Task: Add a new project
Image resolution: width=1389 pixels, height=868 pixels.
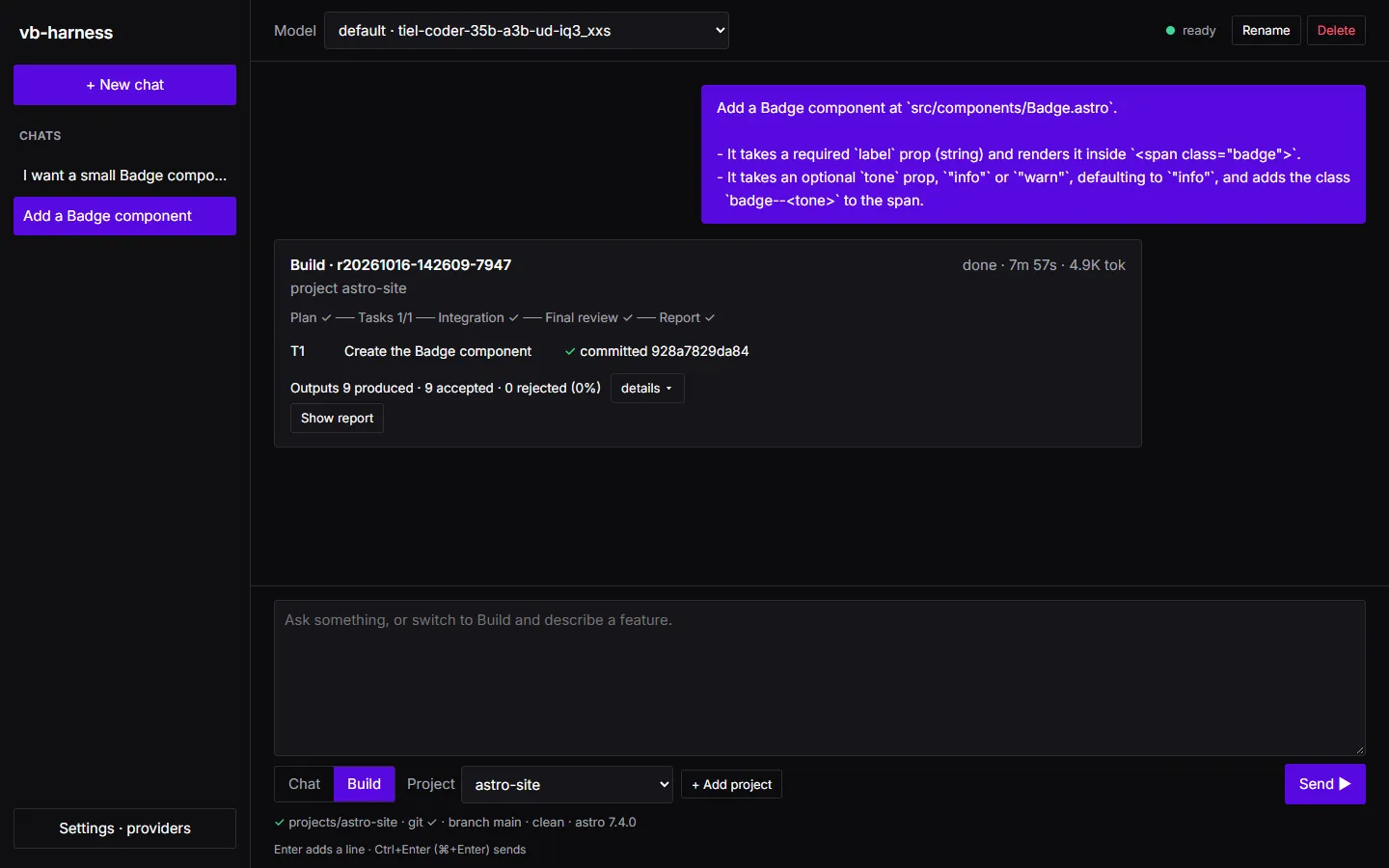Action: (x=731, y=784)
